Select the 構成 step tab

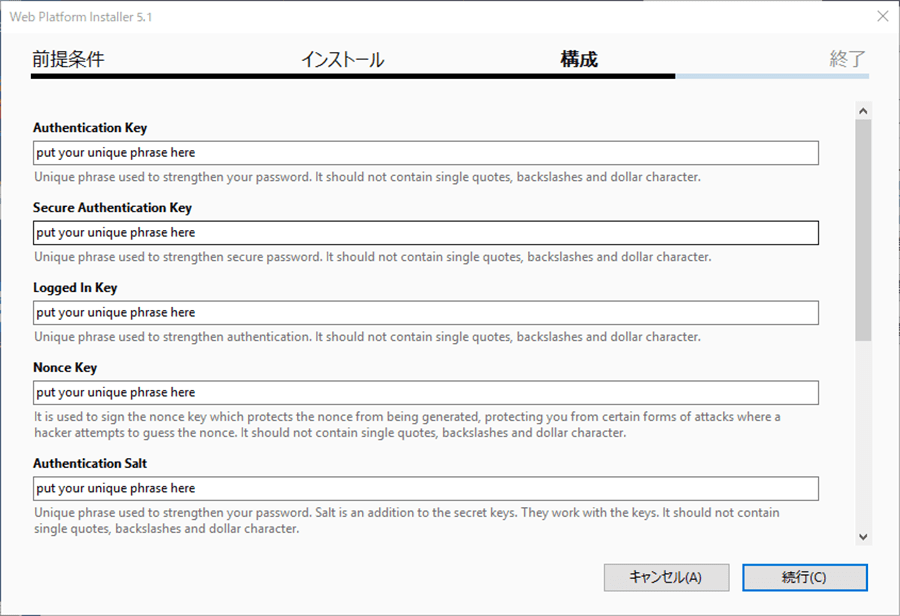[x=579, y=59]
